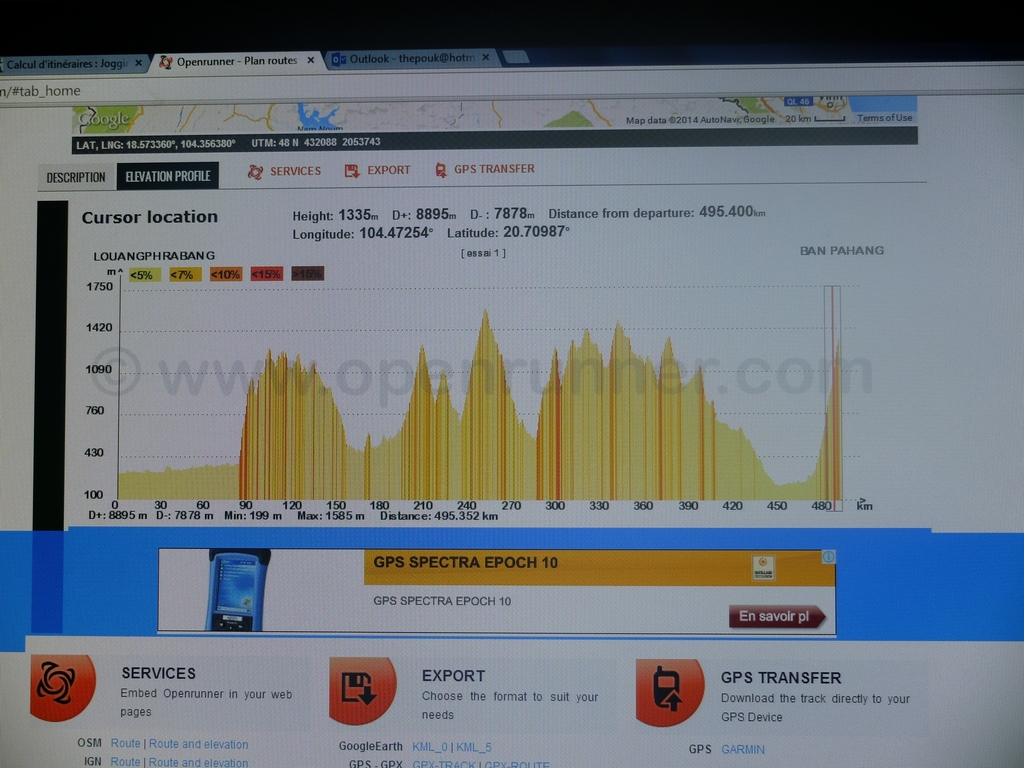The height and width of the screenshot is (768, 1024).
Task: Click the GPS SPECTRA EPOCH 10 ad headline
Action: [466, 563]
